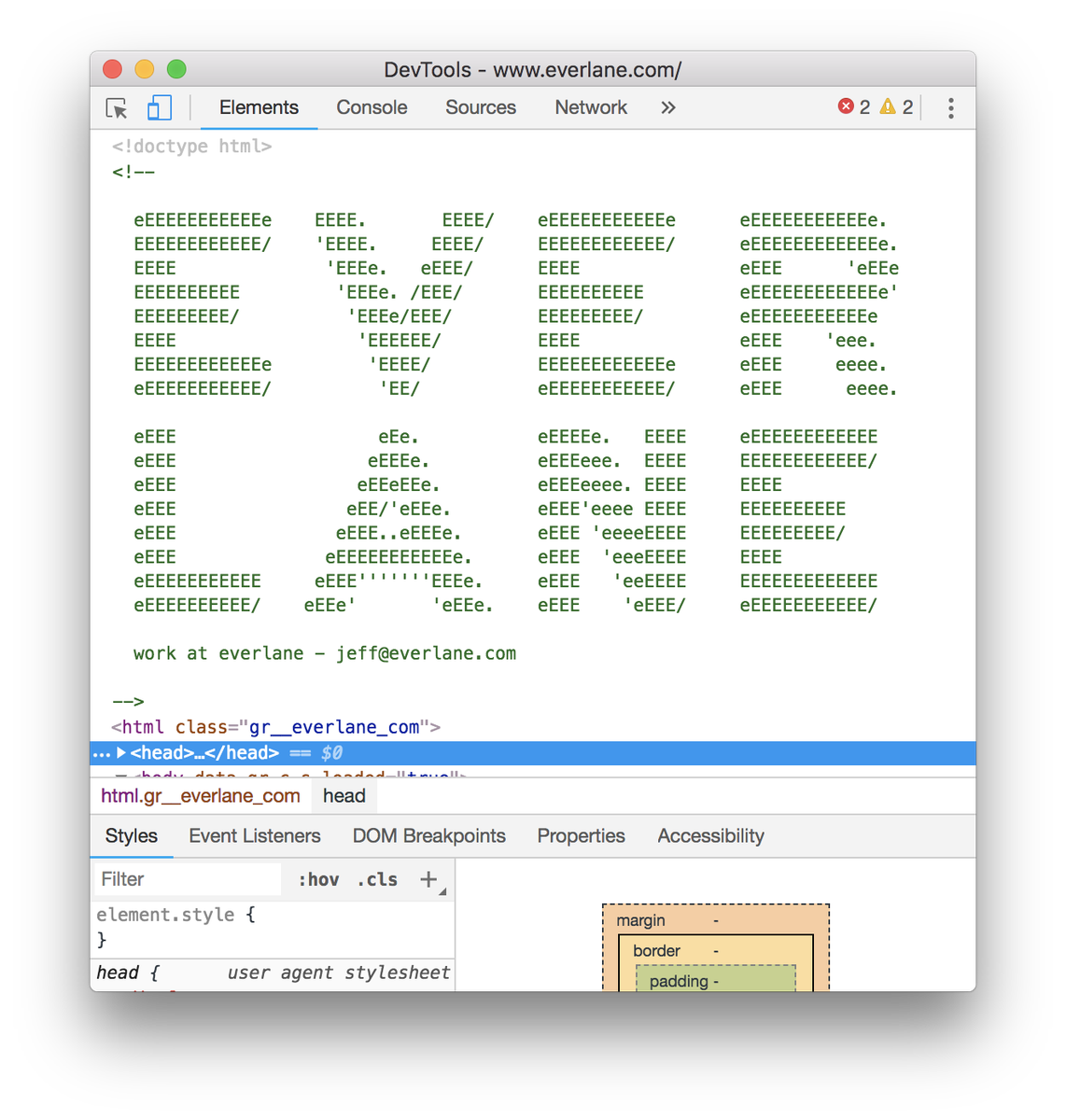The width and height of the screenshot is (1066, 1120).
Task: Click the head selector rule
Action: point(128,973)
